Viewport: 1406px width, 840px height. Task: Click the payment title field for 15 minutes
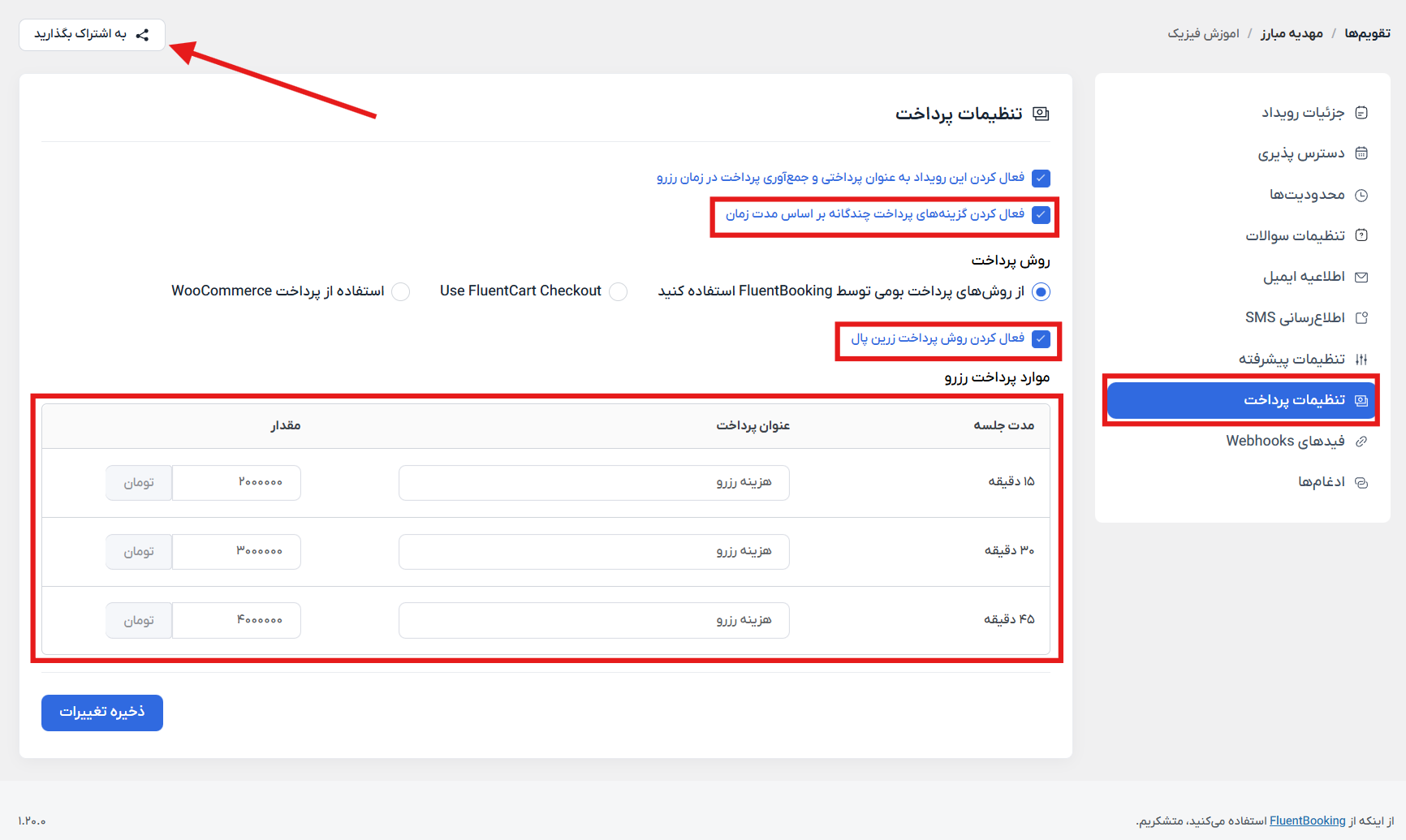point(593,483)
